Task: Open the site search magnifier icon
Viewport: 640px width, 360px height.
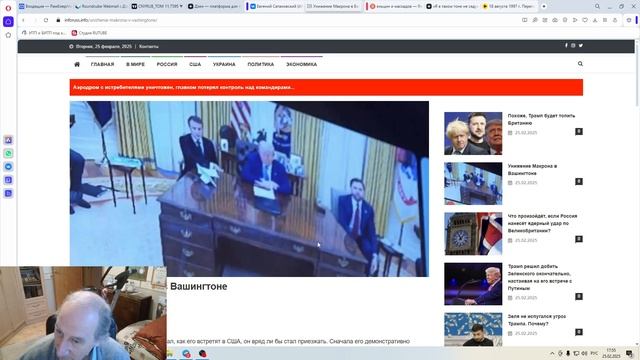Action: (x=580, y=64)
